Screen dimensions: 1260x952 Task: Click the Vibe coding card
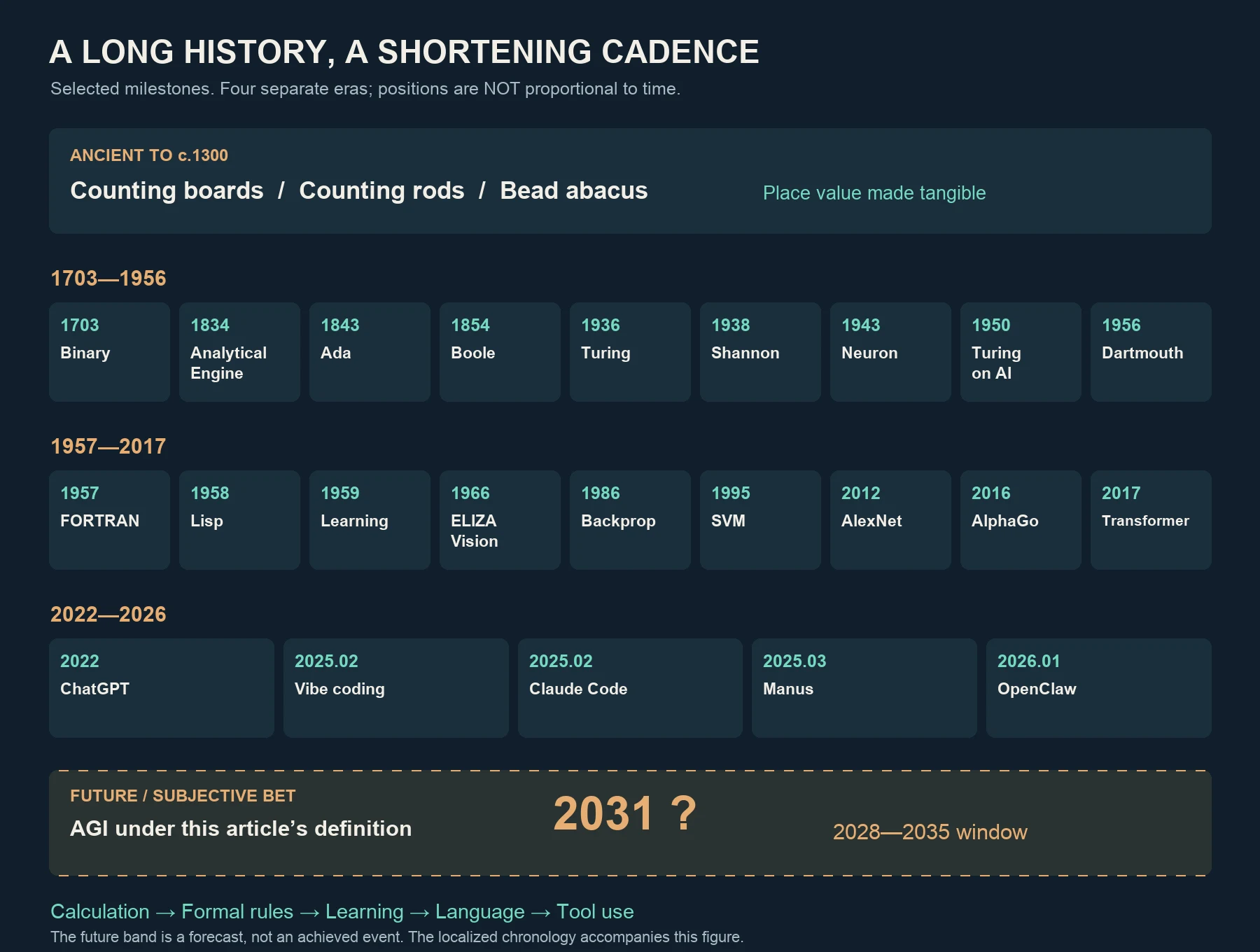pos(396,688)
